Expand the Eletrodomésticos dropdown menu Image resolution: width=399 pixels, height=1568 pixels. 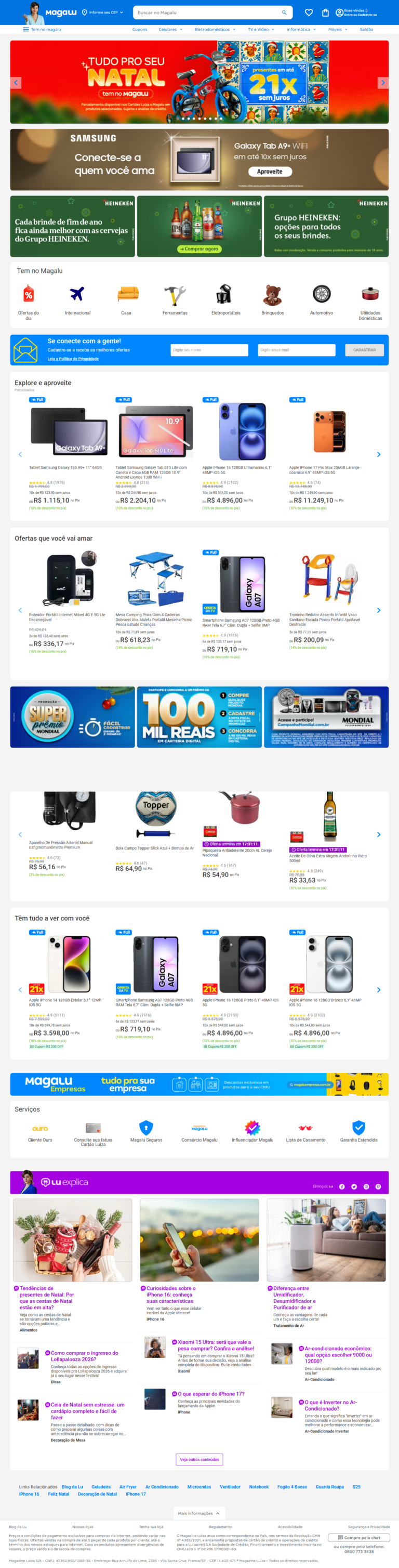[215, 29]
